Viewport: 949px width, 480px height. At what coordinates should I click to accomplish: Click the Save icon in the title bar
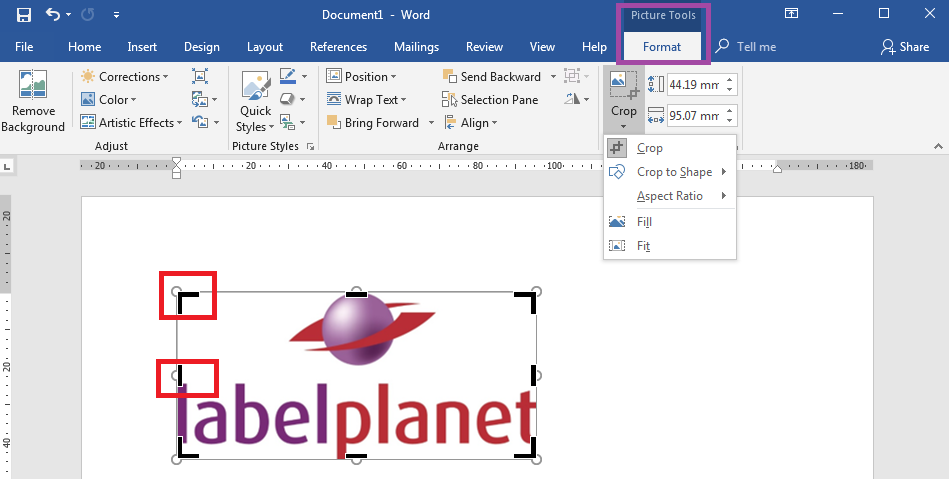[x=24, y=15]
